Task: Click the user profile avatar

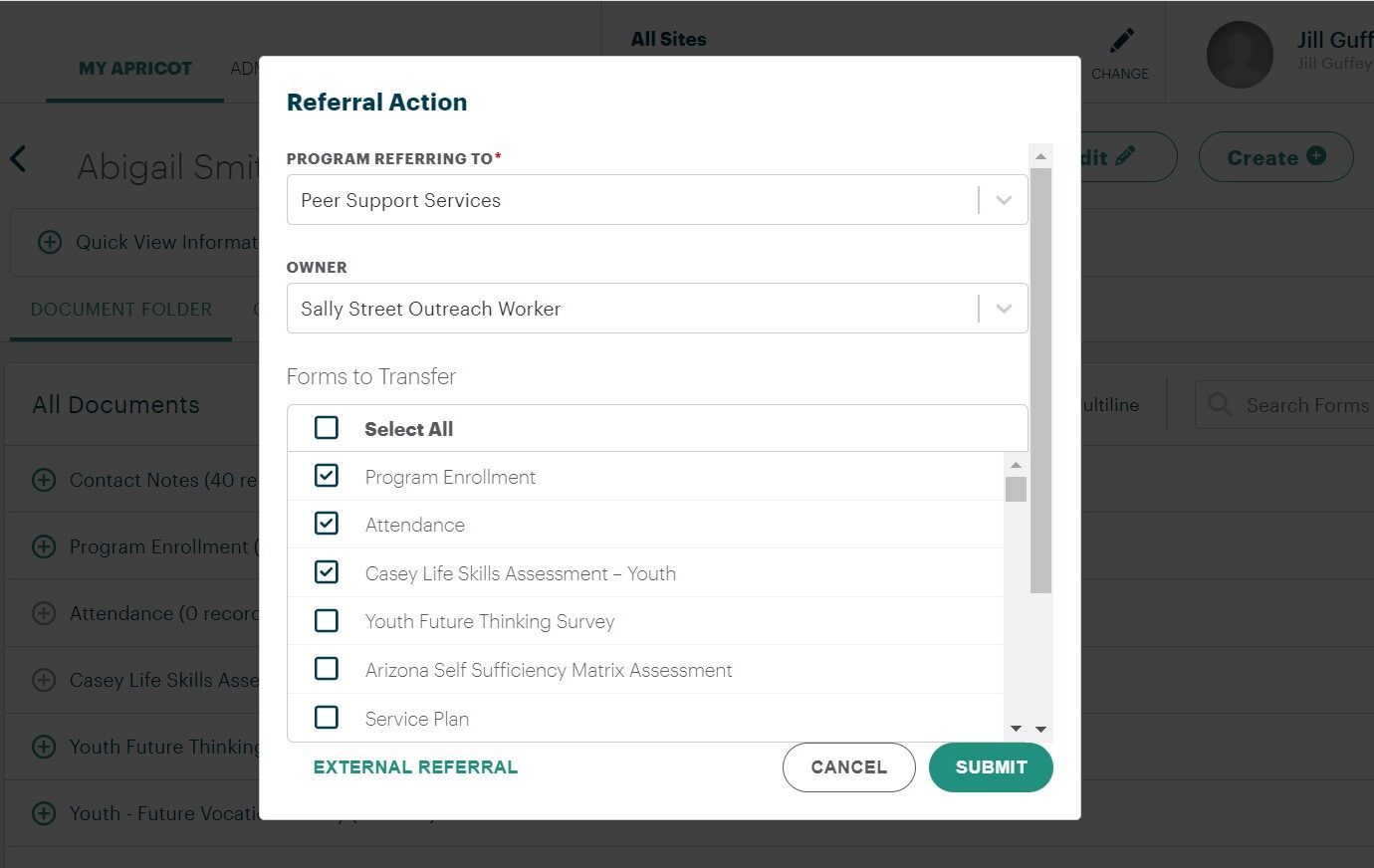Action: tap(1239, 55)
